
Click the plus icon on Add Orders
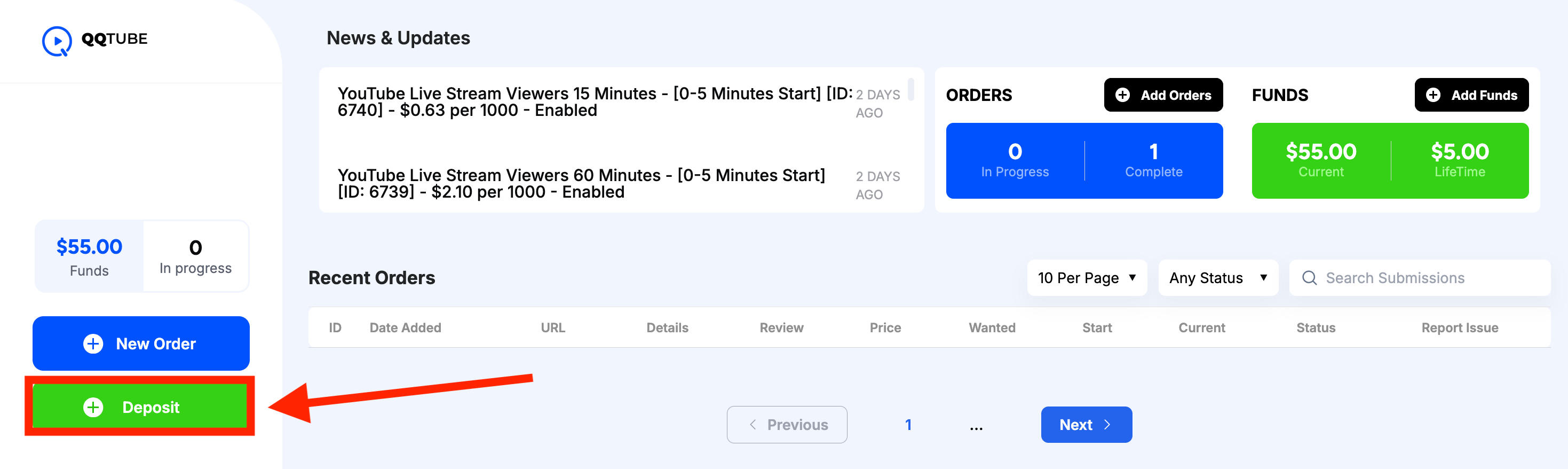click(x=1122, y=95)
